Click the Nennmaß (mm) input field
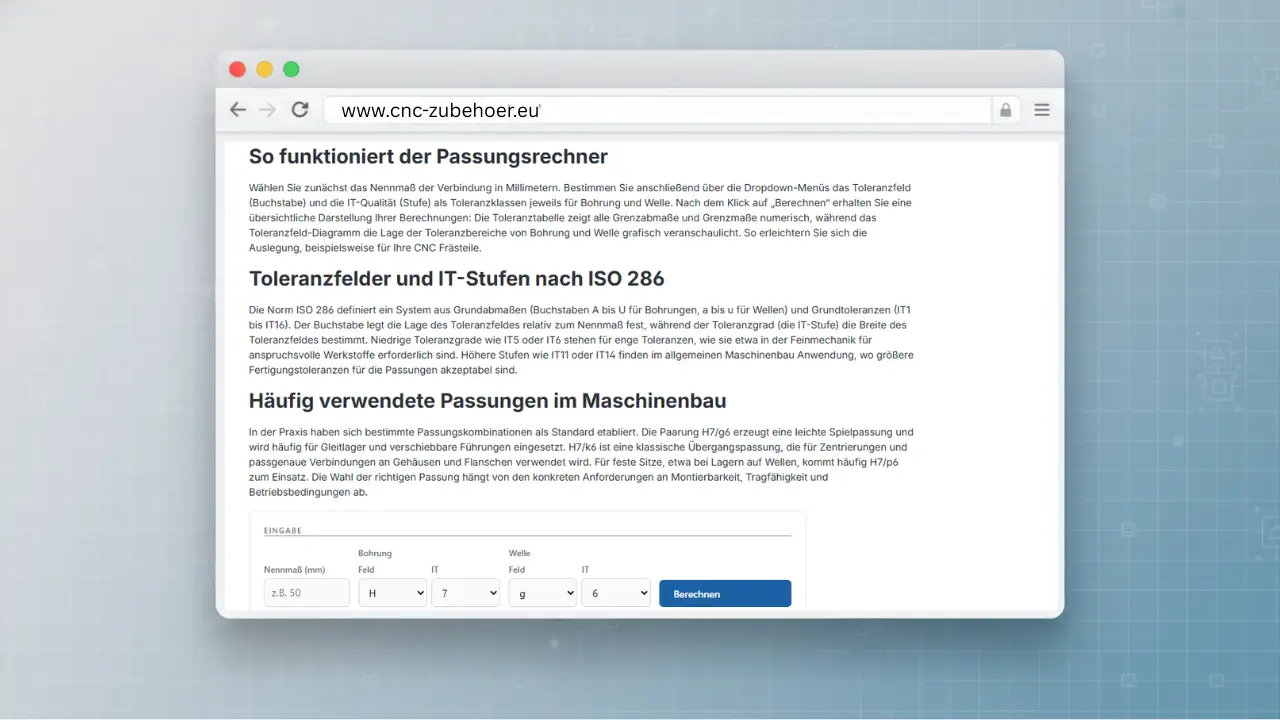This screenshot has height=720, width=1280. (x=309, y=593)
